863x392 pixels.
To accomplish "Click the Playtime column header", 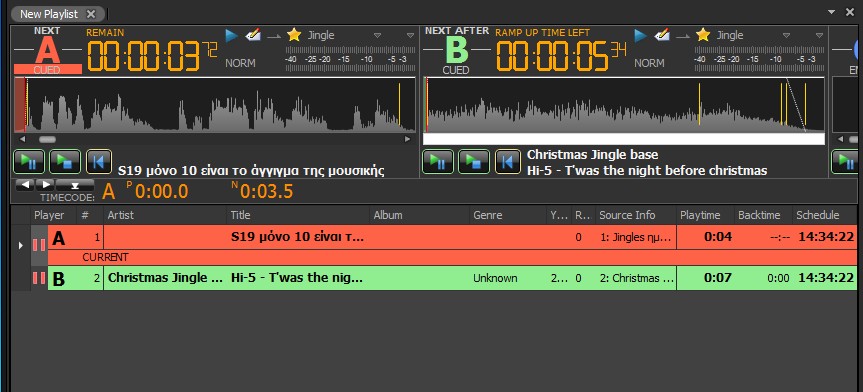I will (x=705, y=215).
